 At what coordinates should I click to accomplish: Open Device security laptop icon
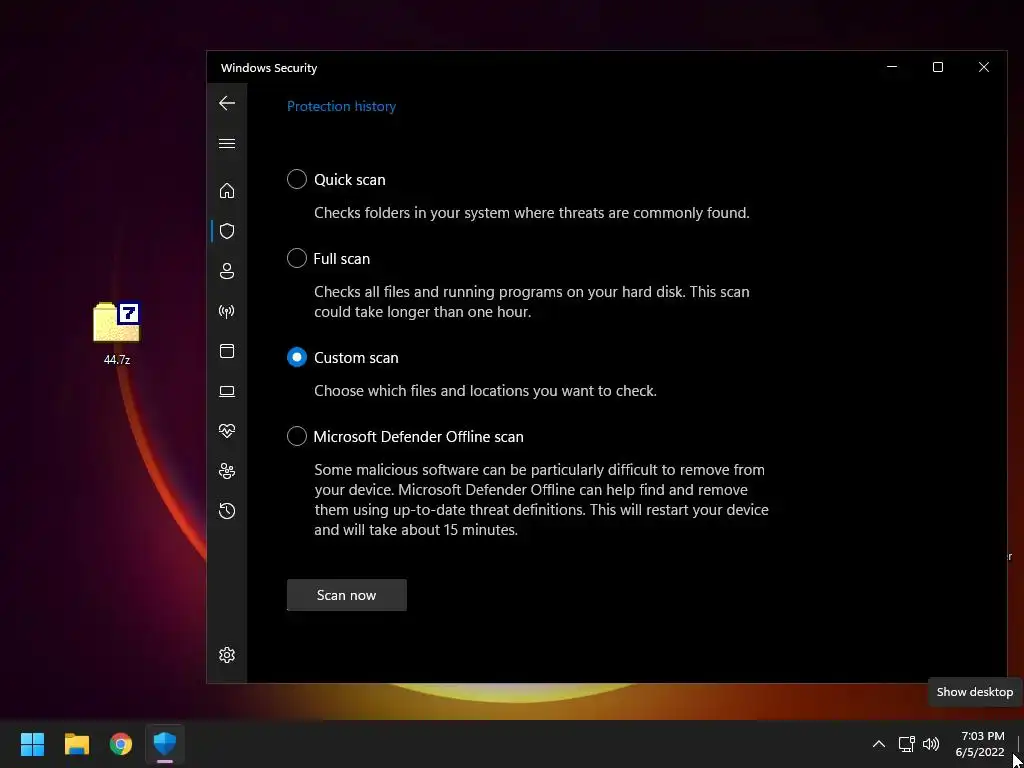point(227,391)
